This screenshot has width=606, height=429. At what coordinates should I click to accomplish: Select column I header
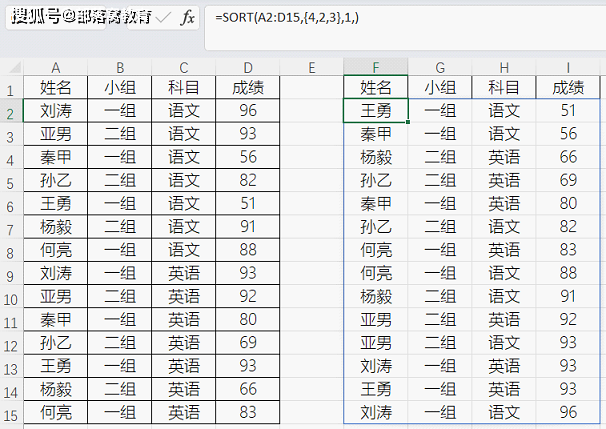pos(568,67)
